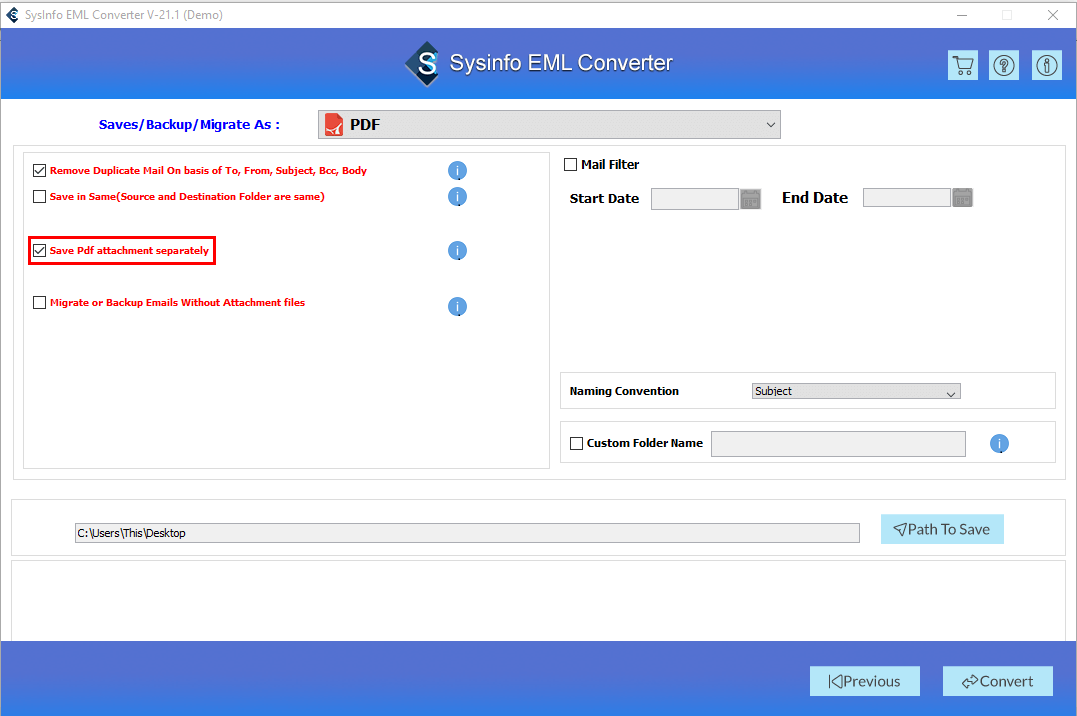Close the EML Converter window
1077x716 pixels.
tap(1052, 14)
